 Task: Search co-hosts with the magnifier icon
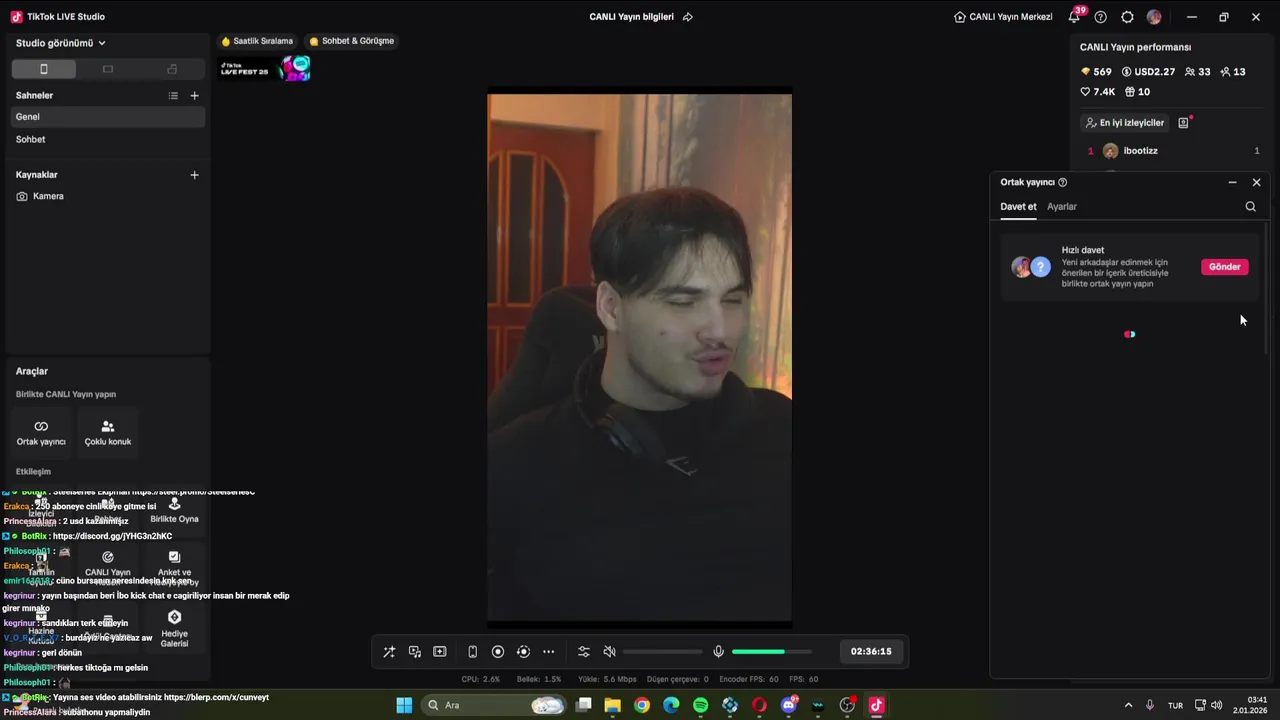[1251, 207]
